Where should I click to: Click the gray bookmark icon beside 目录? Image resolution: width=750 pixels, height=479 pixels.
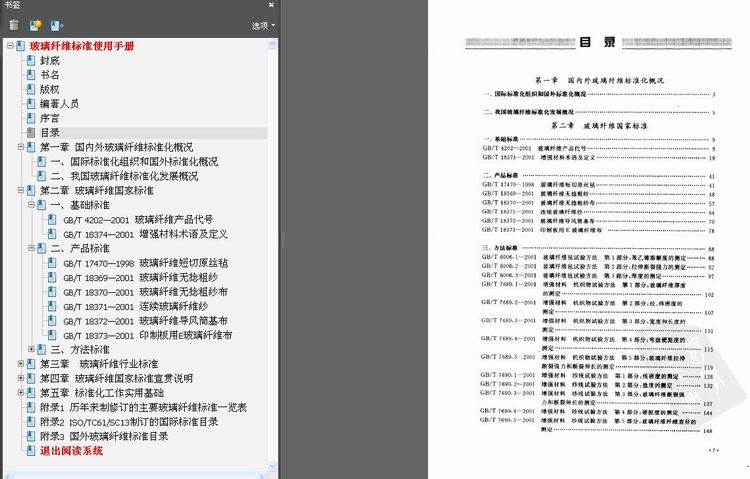coord(31,133)
